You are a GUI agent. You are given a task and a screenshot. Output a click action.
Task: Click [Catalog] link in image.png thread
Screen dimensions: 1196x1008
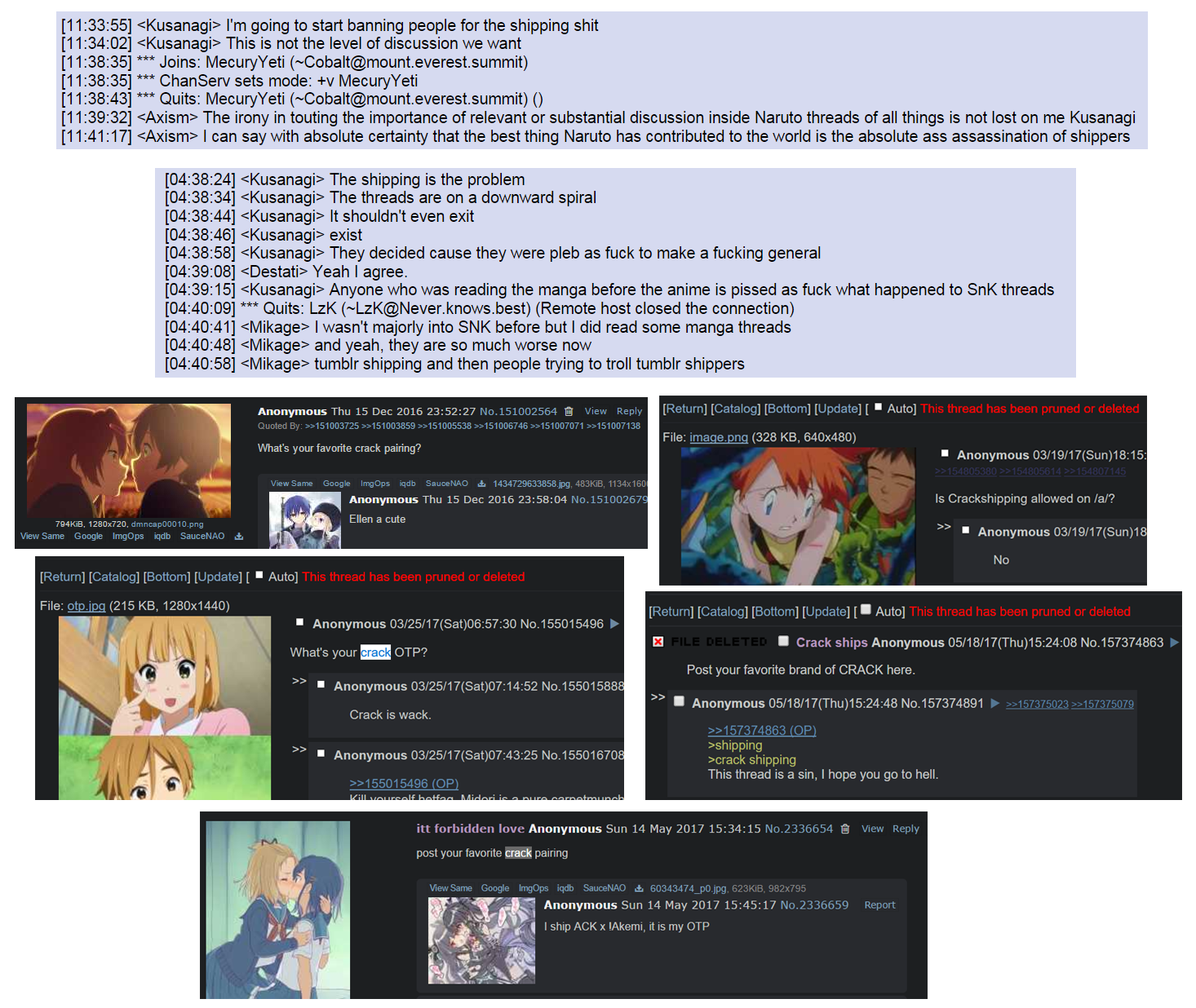coord(735,409)
